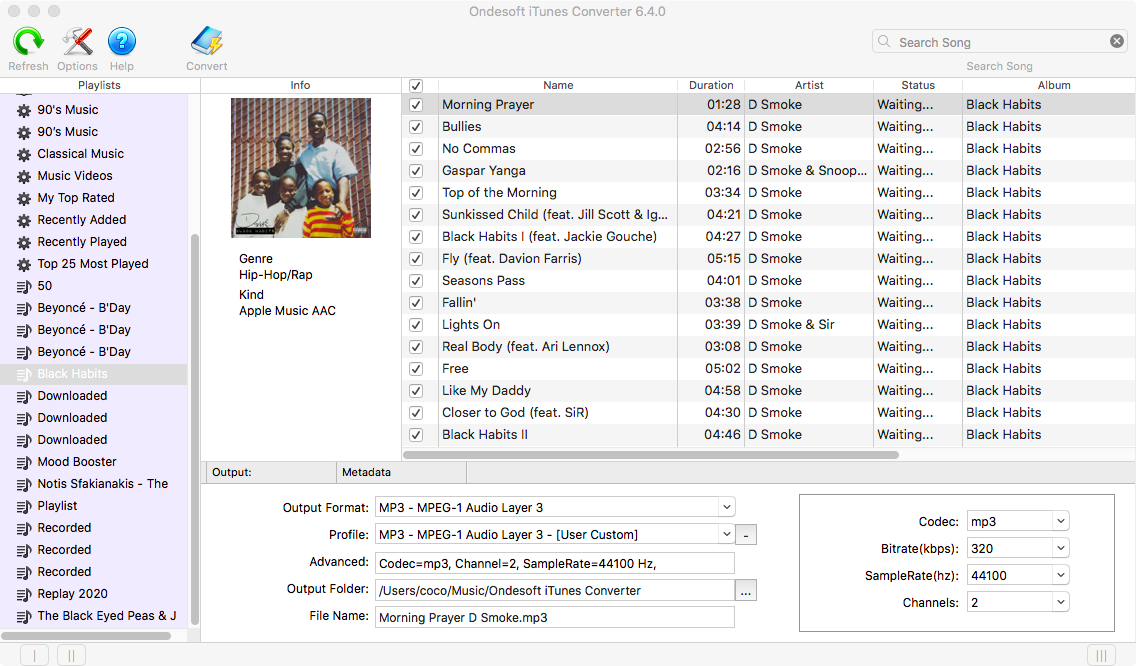The image size is (1136, 666).
Task: Uncheck the Bullies track checkbox
Action: 416,127
